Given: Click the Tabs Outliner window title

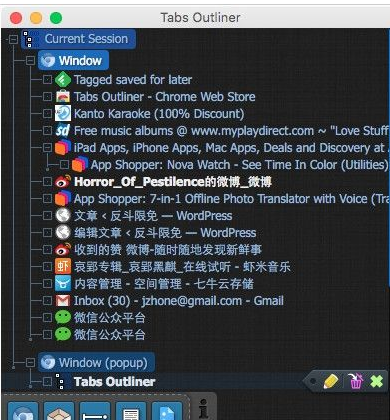Looking at the screenshot, I should 200,17.
